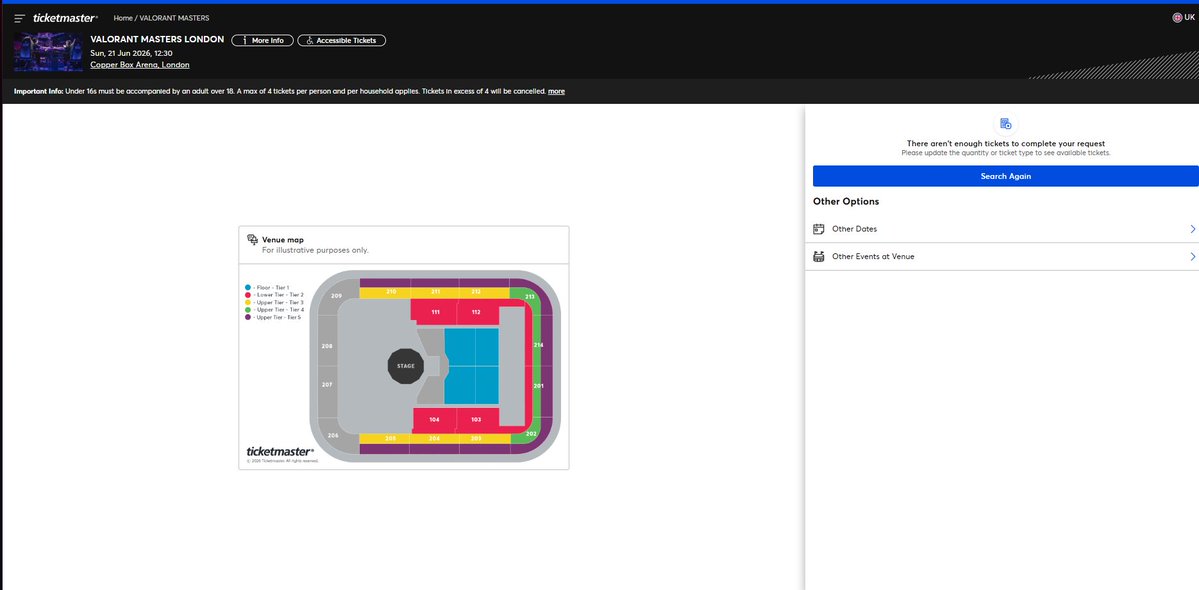Click the 'VALORANT MASTERS LONDON' event title

point(157,40)
